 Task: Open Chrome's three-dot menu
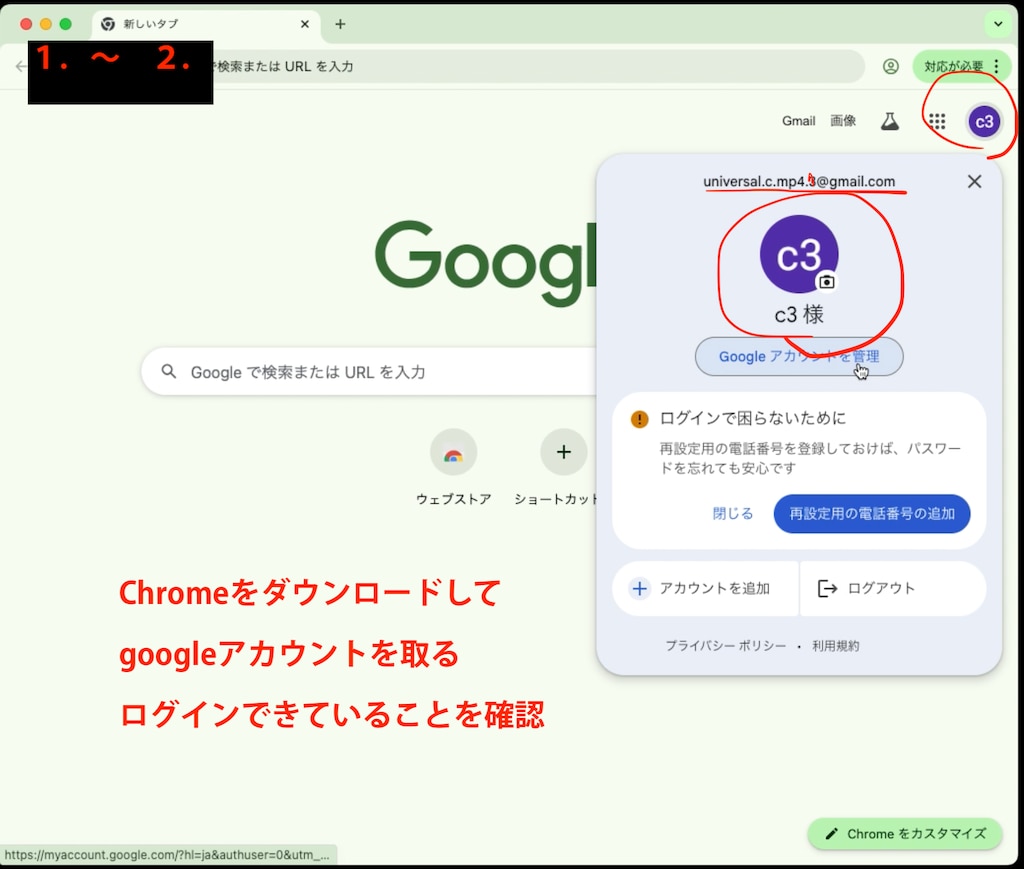click(x=997, y=66)
